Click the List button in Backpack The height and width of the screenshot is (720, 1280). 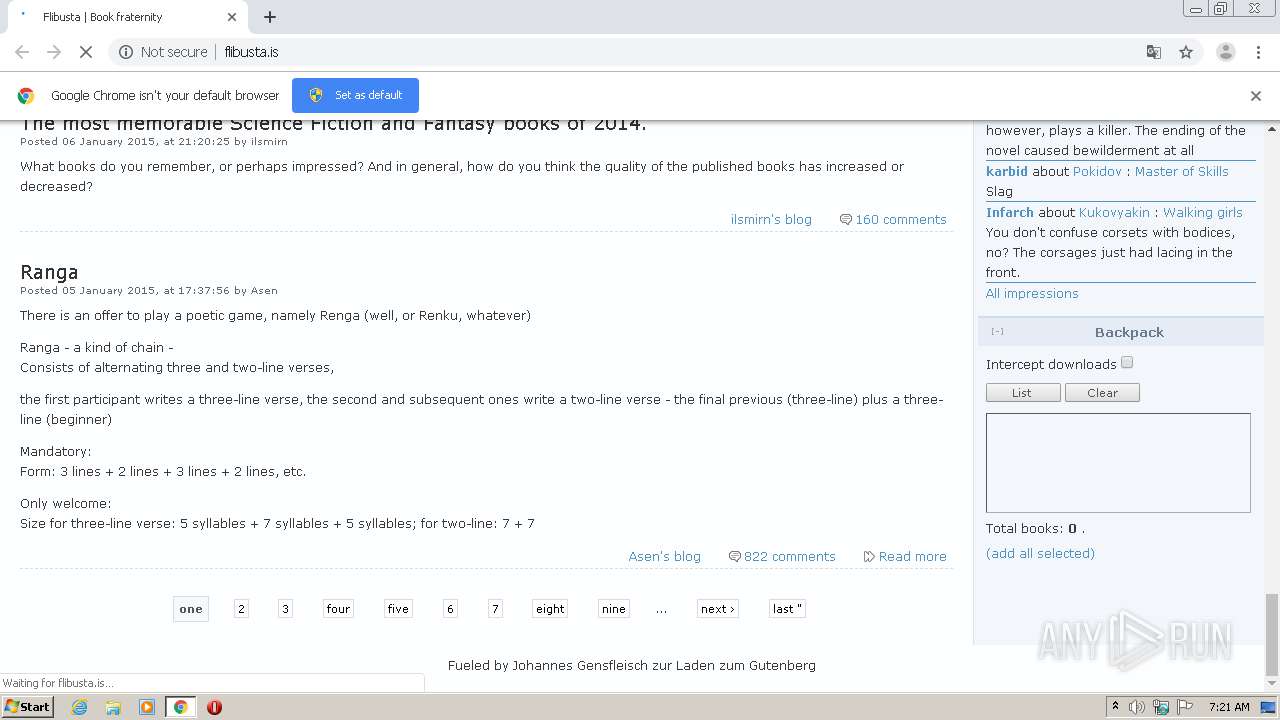tap(1023, 393)
